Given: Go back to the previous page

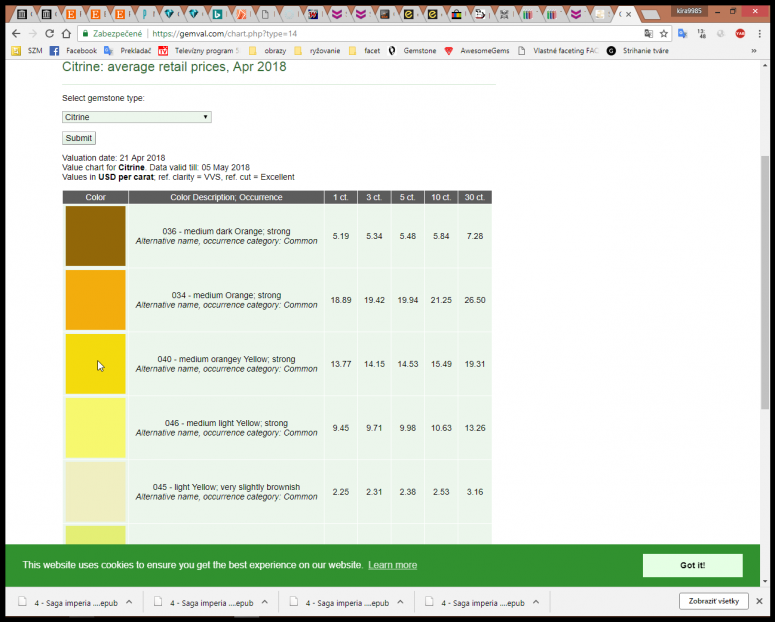Looking at the screenshot, I should pyautogui.click(x=16, y=34).
